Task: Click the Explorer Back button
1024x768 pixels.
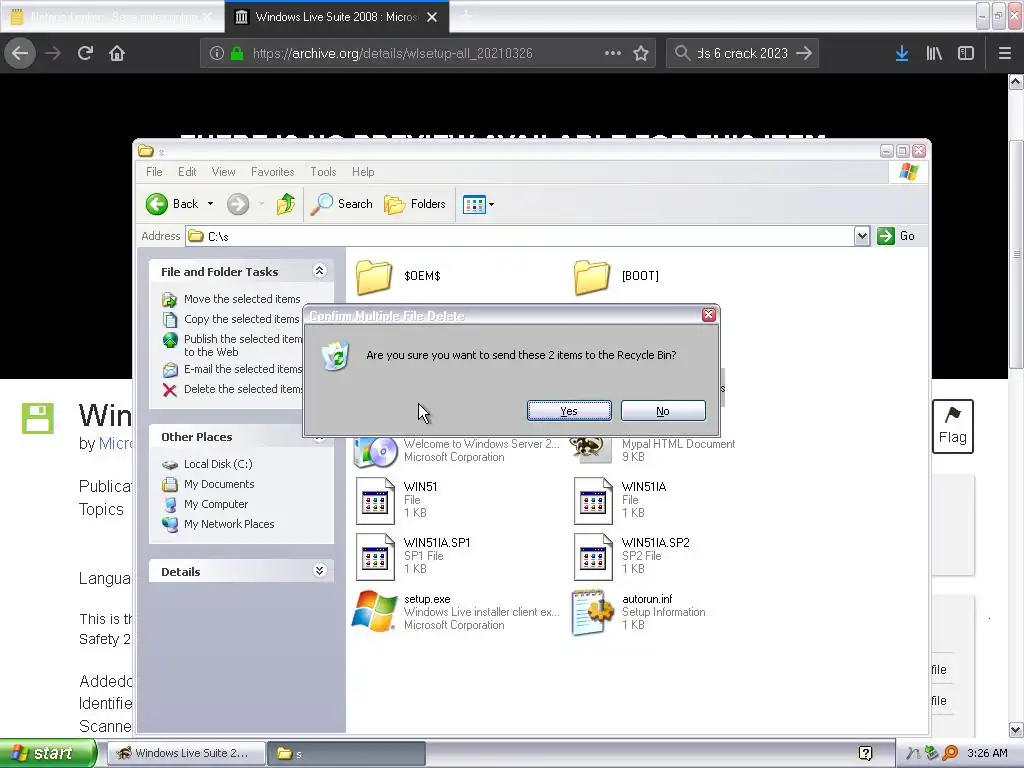Action: tap(172, 204)
